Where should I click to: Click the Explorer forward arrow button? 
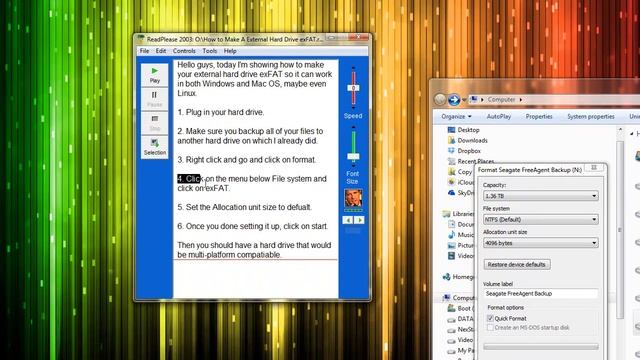pos(454,99)
